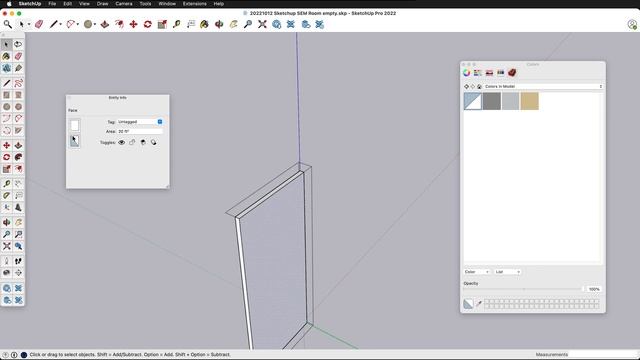Choose the Rectangle tool in left palette

pos(7,95)
